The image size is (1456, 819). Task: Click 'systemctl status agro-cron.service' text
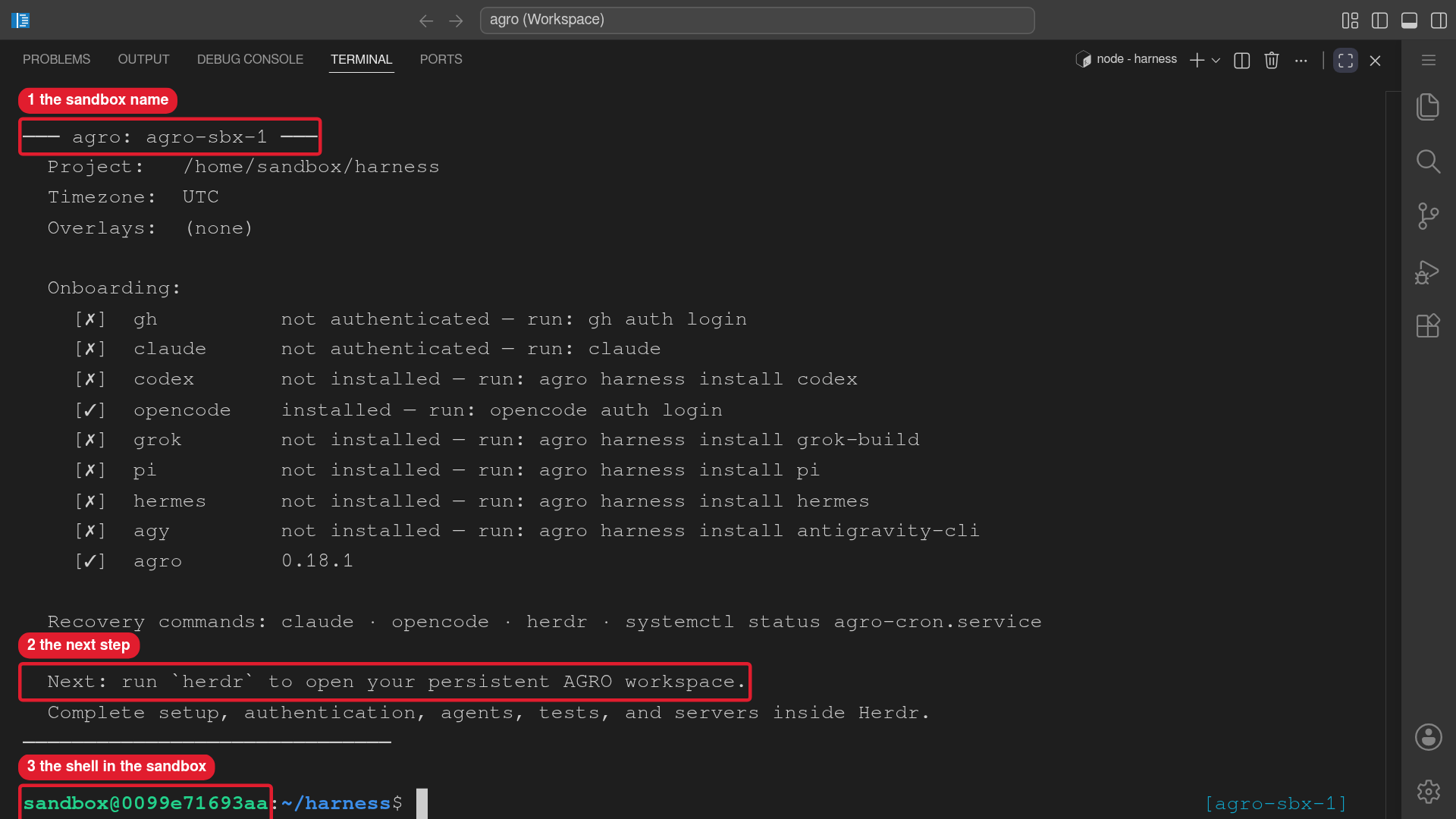[833, 622]
